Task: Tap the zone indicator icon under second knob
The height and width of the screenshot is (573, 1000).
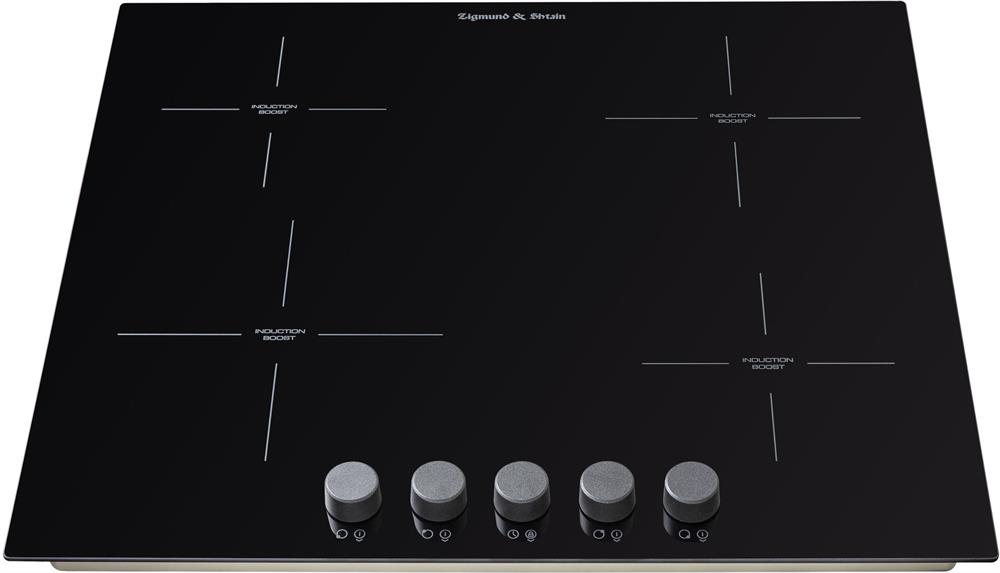Action: [x=427, y=534]
